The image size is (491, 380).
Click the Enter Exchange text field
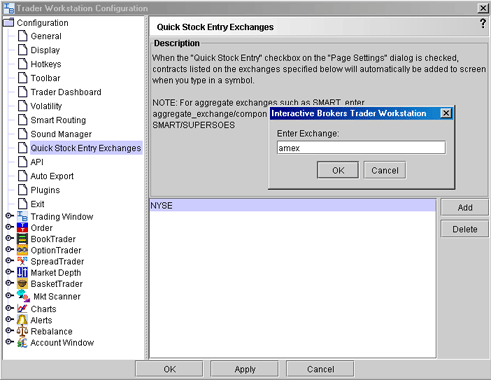tap(361, 148)
